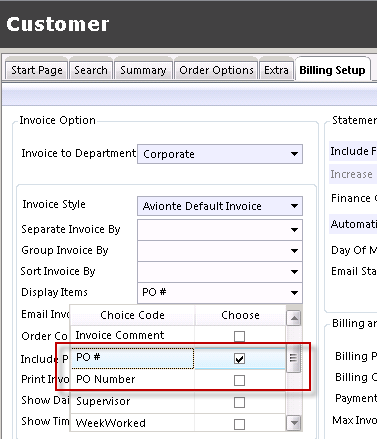Tick the Supervisor checkbox
Image resolution: width=377 pixels, height=439 pixels.
tap(239, 402)
